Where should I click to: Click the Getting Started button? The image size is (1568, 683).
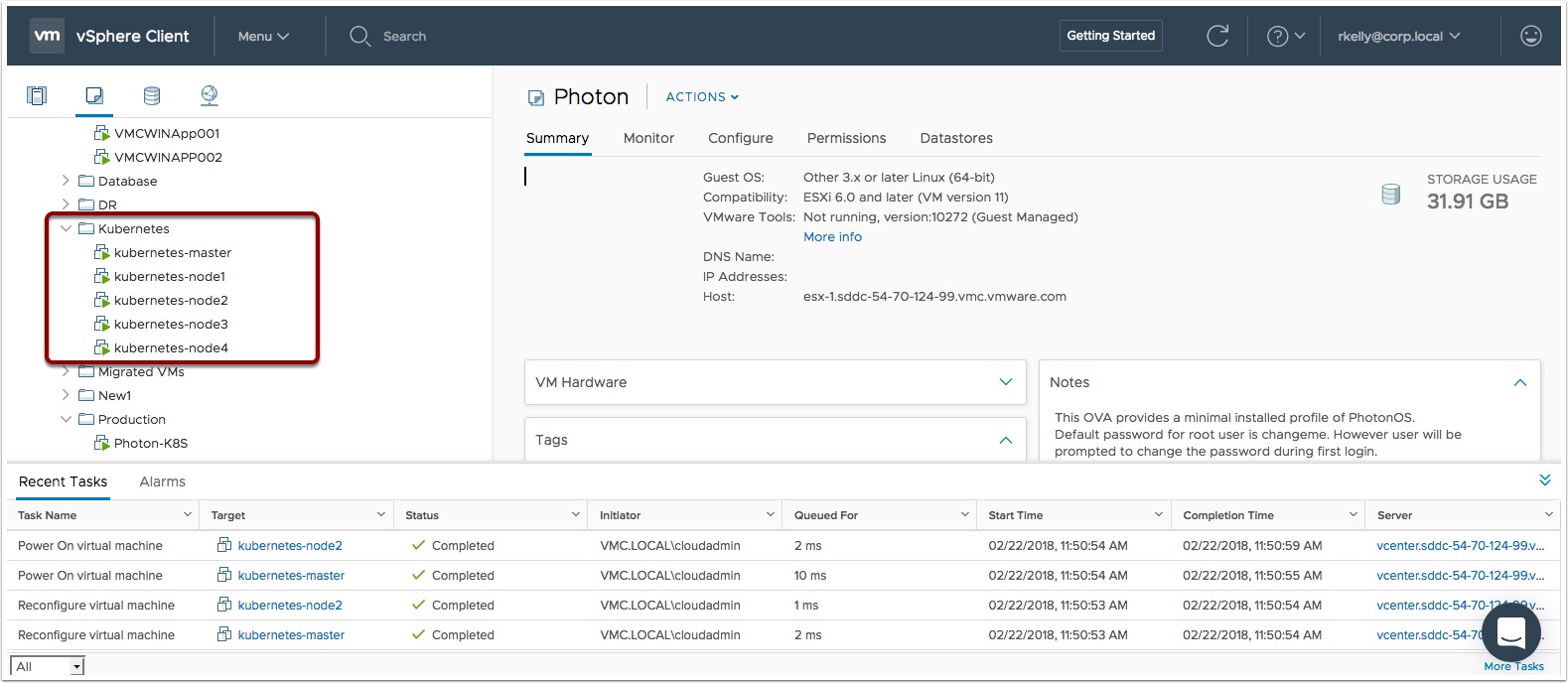tap(1110, 36)
